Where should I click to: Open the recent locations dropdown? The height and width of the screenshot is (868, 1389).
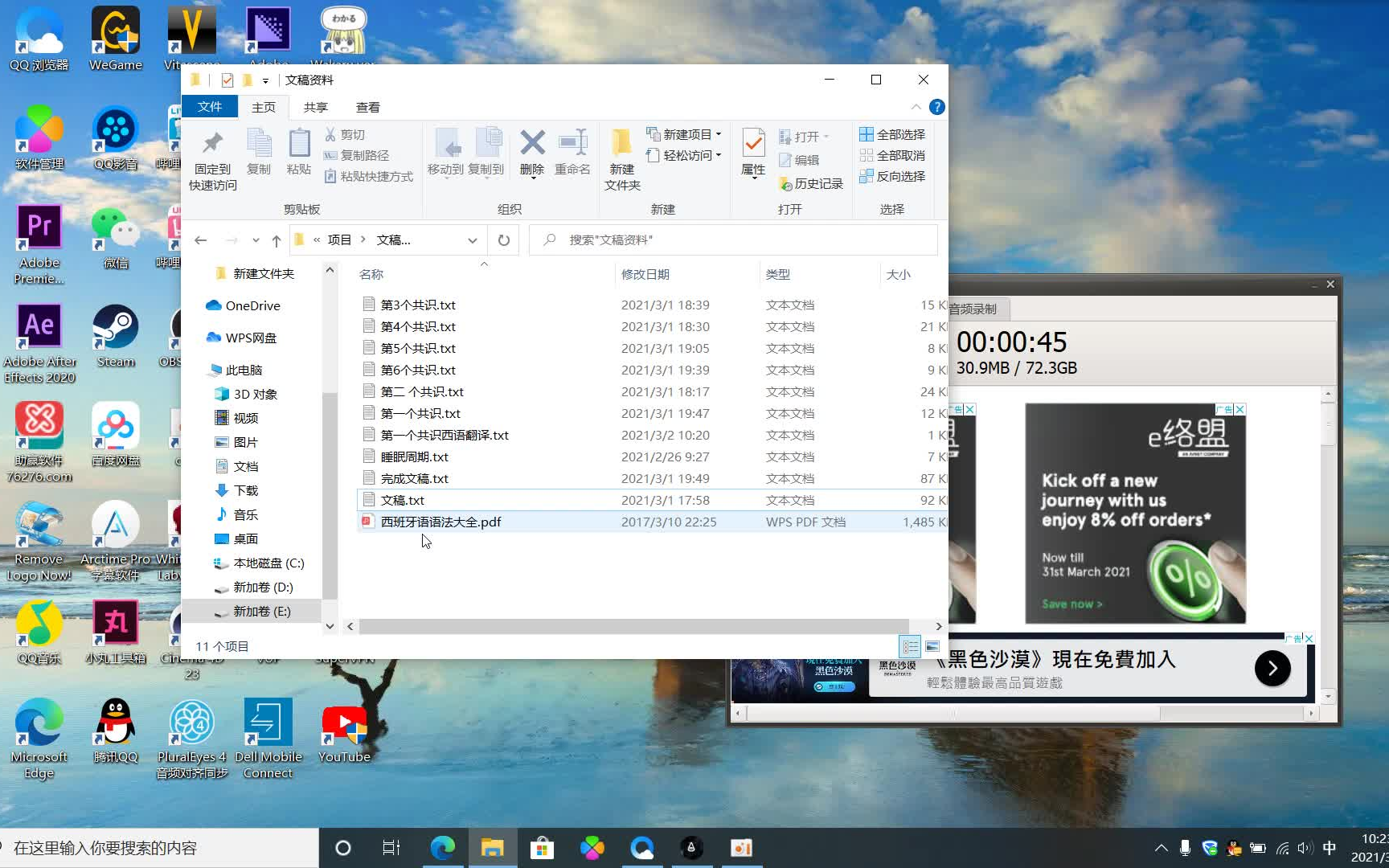tap(256, 240)
